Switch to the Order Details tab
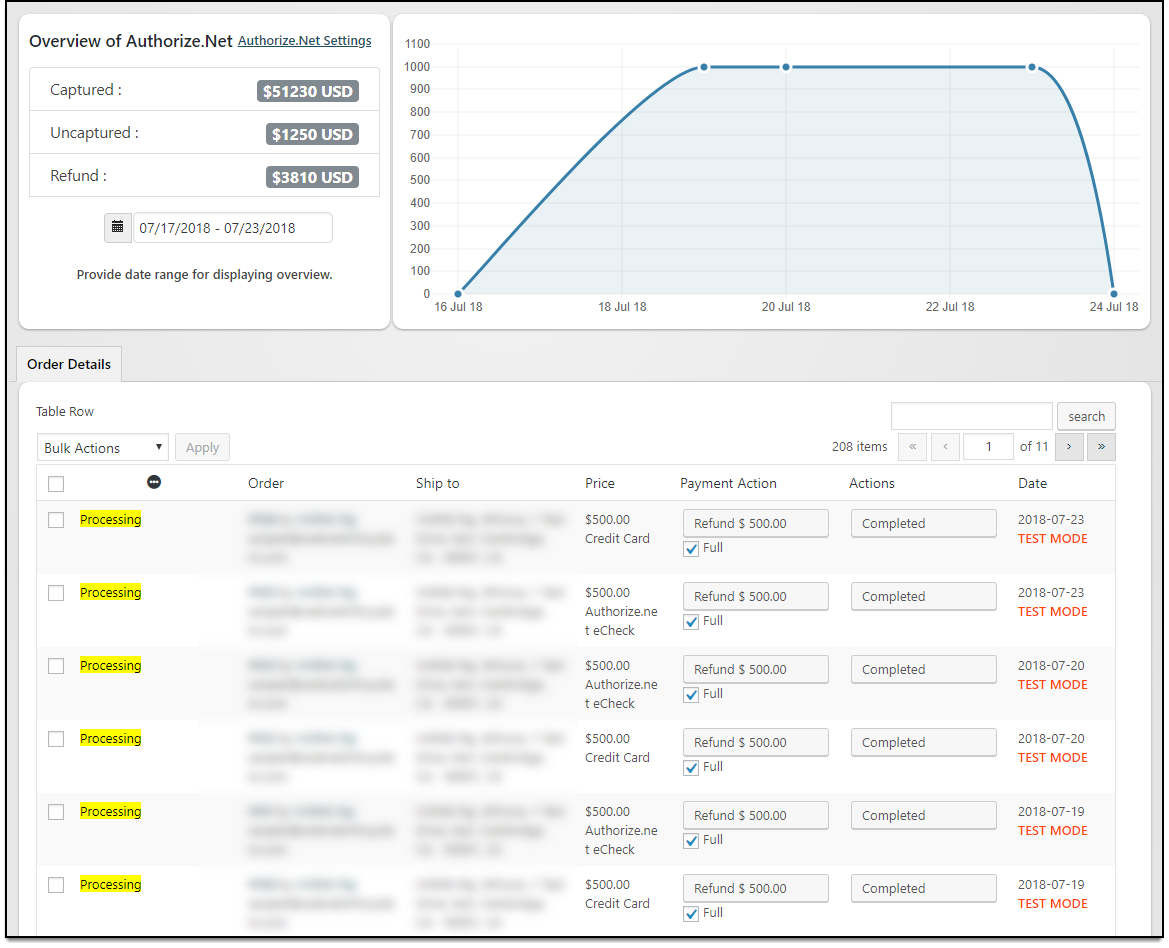This screenshot has width=1169, height=948. click(x=69, y=364)
